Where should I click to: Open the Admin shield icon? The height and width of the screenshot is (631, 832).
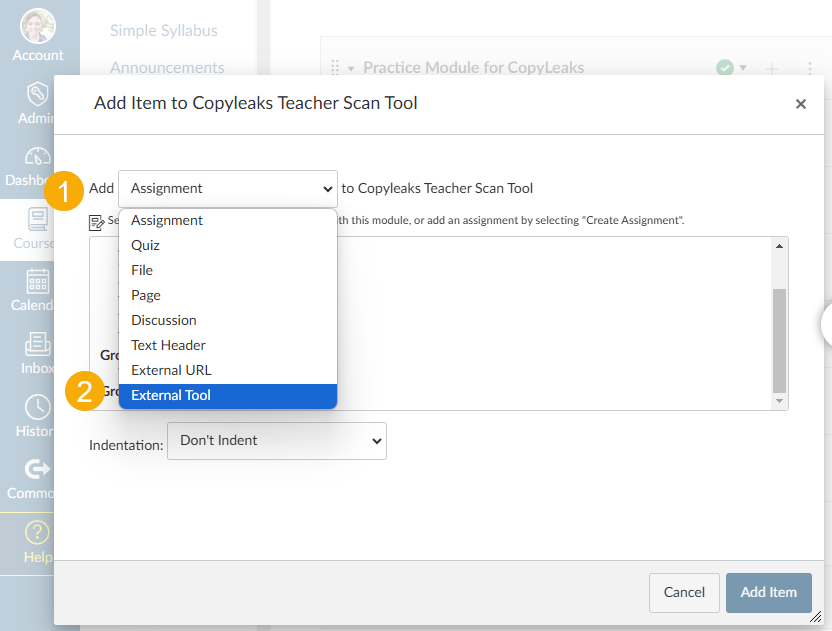(38, 94)
